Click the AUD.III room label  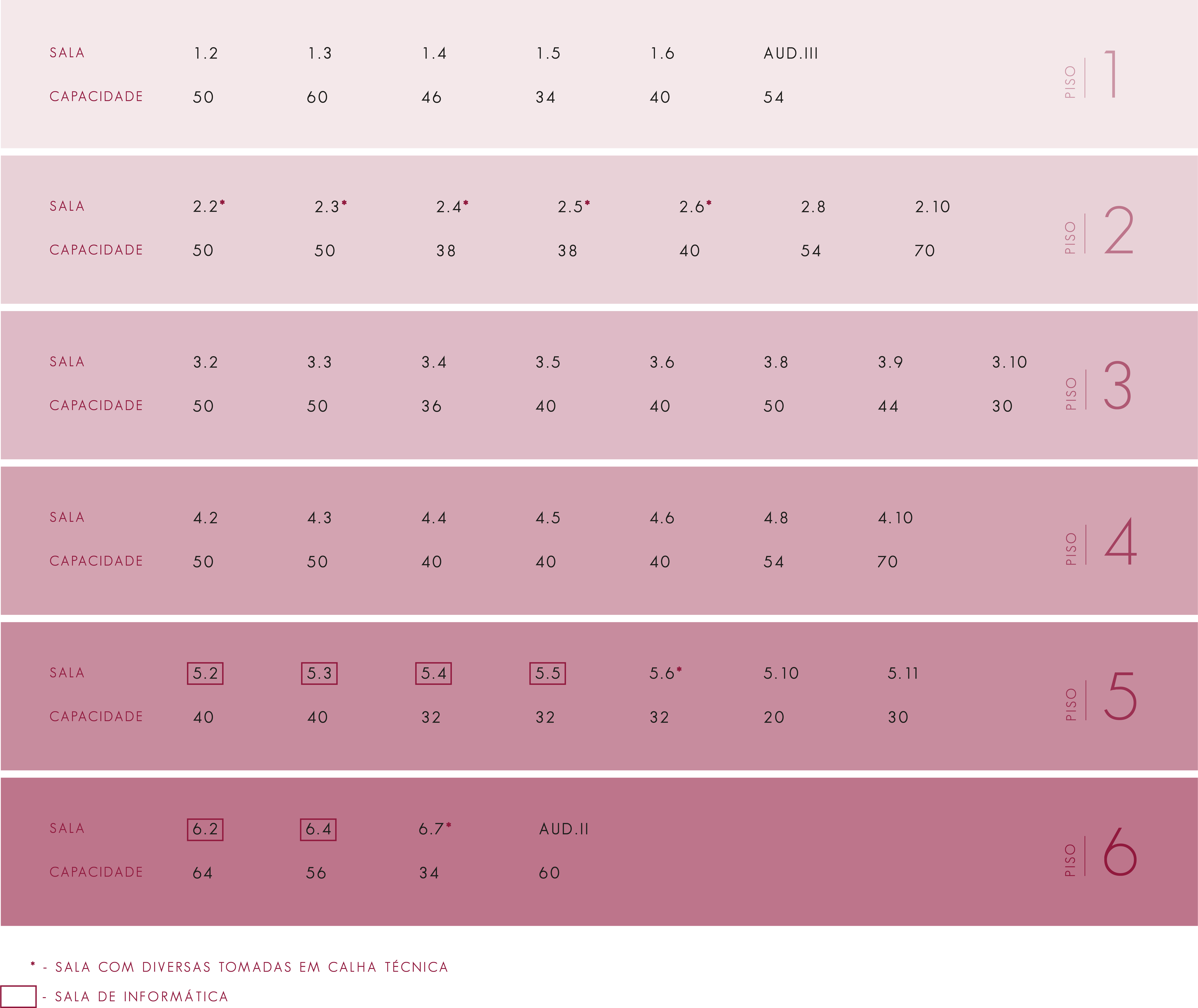791,54
